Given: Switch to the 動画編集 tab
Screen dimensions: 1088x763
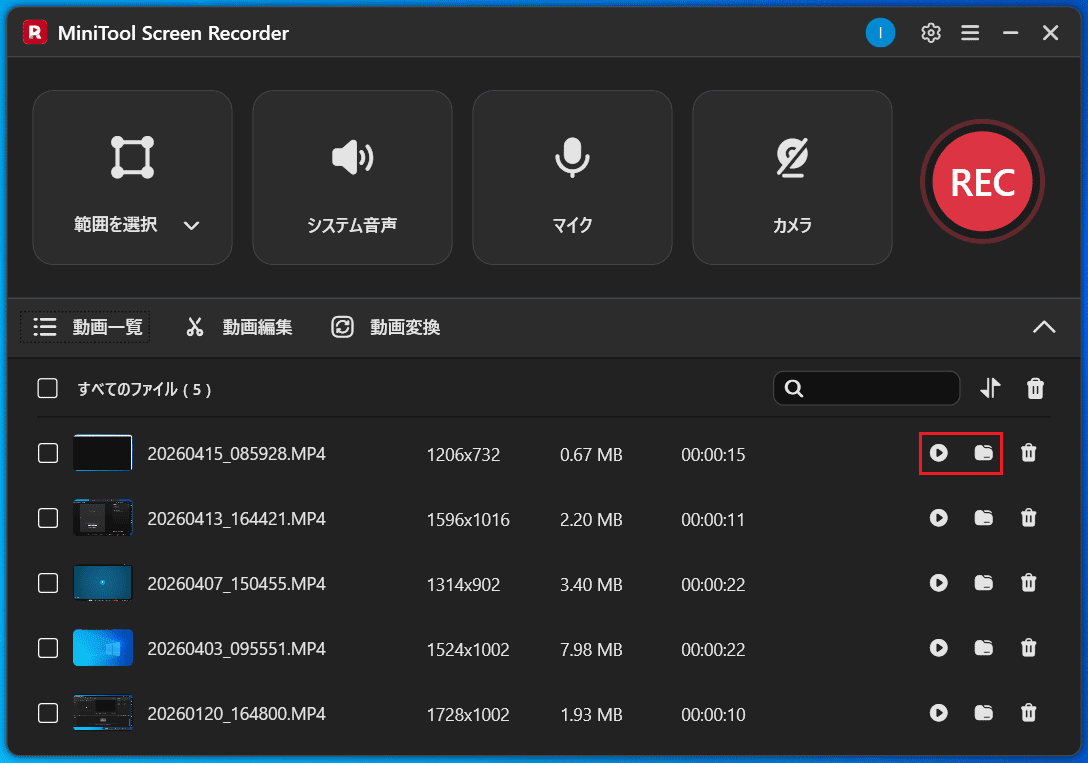Looking at the screenshot, I should click(239, 327).
